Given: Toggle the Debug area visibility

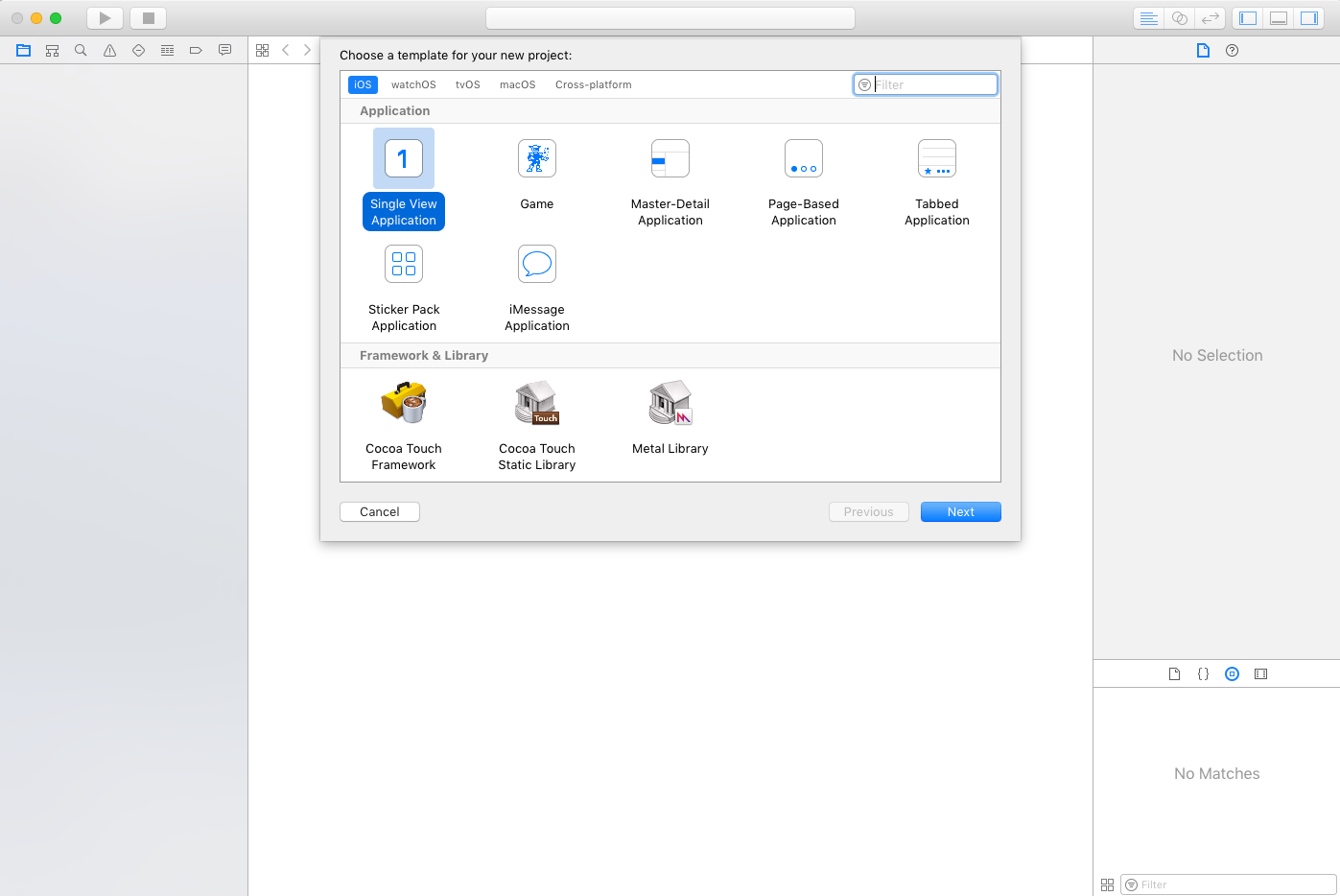Looking at the screenshot, I should pyautogui.click(x=1279, y=18).
